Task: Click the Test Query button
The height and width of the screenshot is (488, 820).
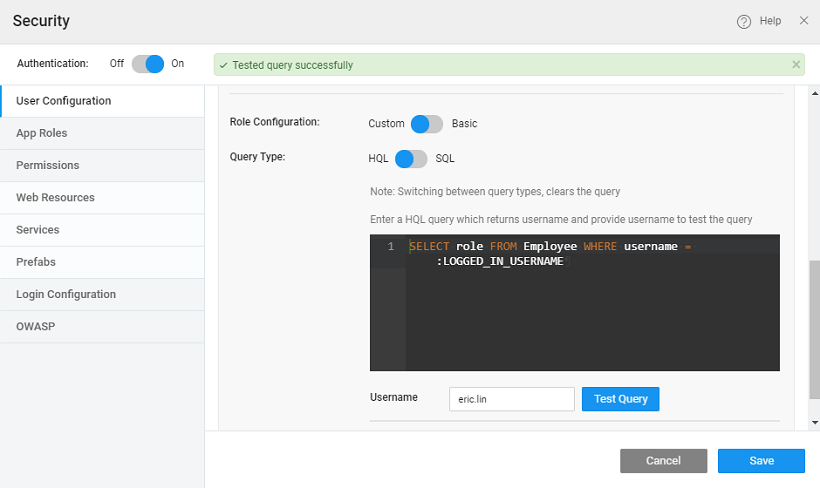Action: click(620, 399)
